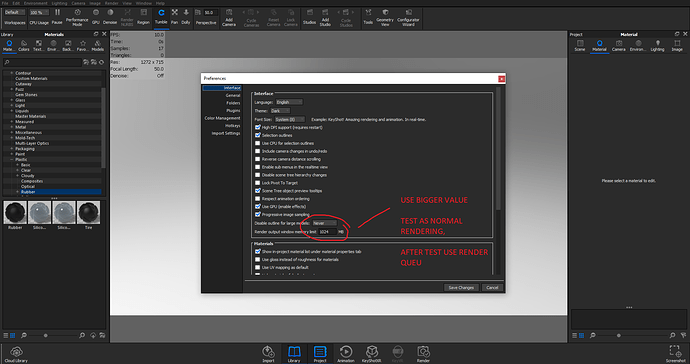Adjust the Library thumbnail size slider
Viewport: 690px width, 364px height.
tap(45, 335)
